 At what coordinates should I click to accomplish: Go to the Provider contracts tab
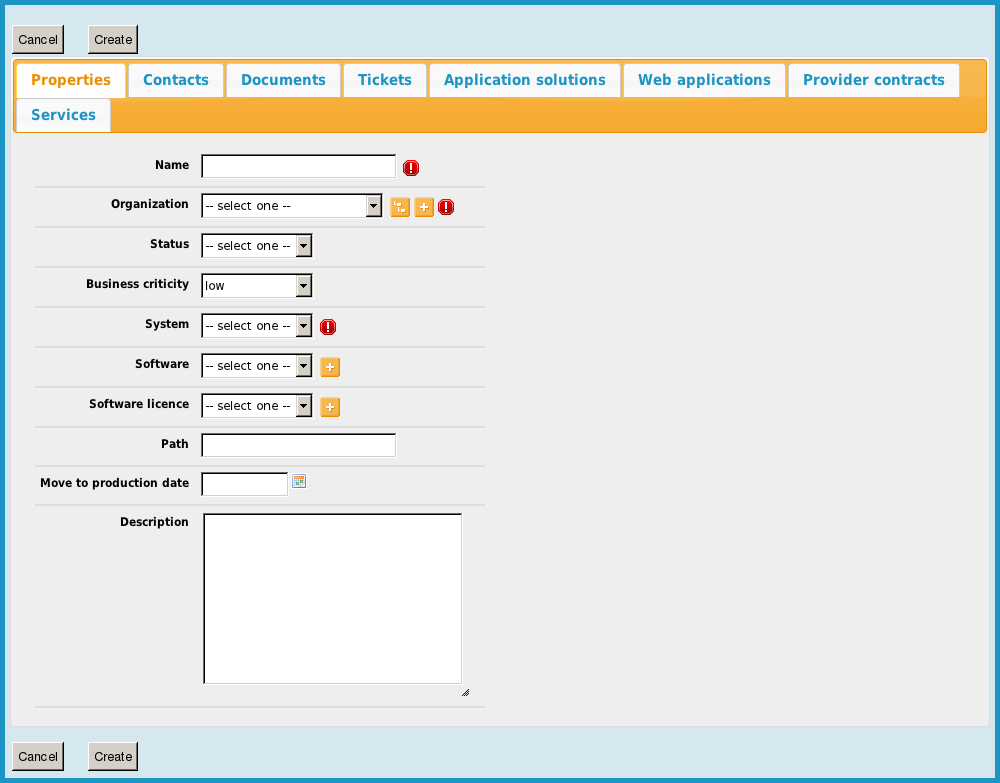[x=873, y=80]
